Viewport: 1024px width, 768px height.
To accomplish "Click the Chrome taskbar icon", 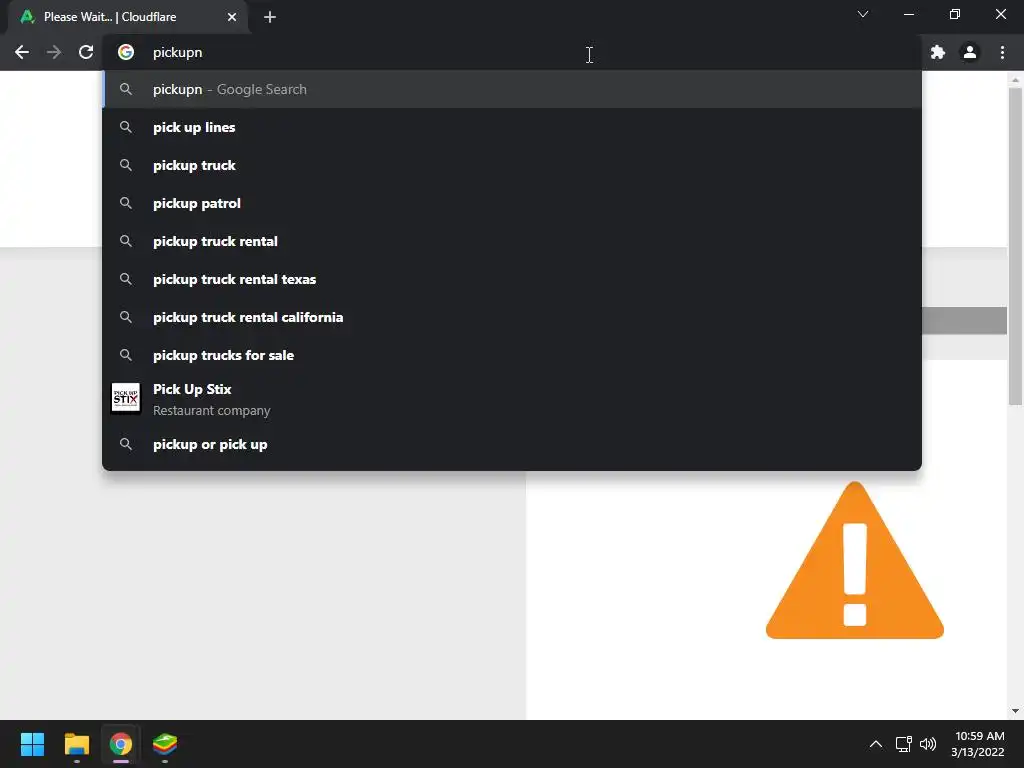I will tap(120, 744).
